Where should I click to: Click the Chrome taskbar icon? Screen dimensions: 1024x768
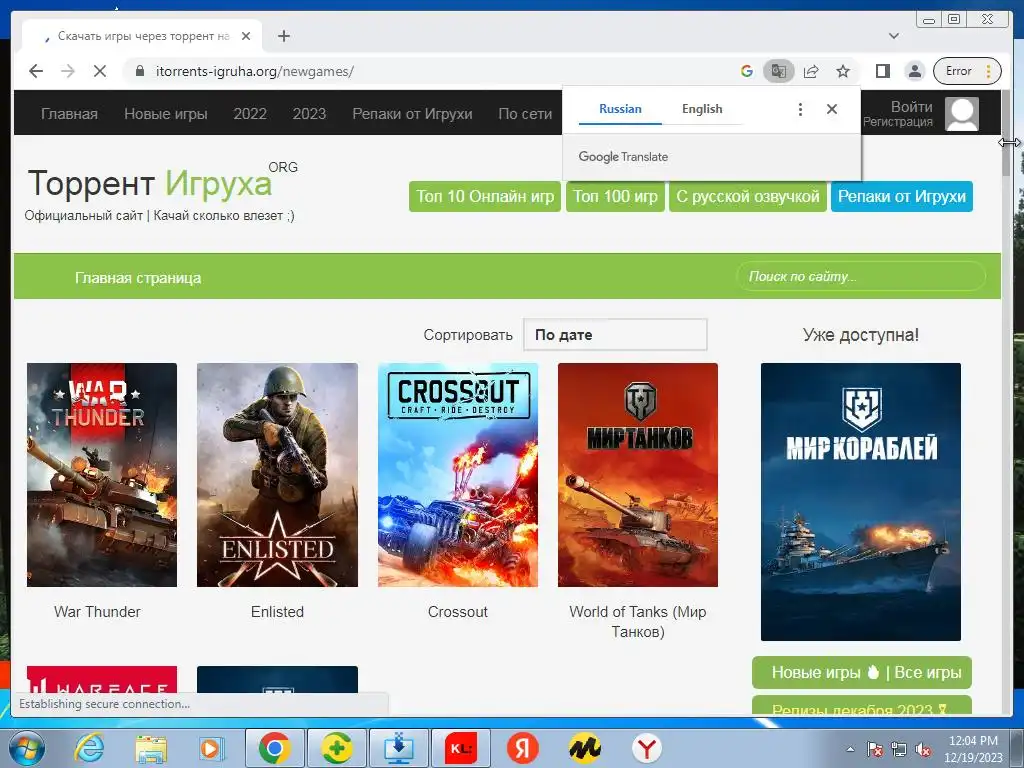274,748
